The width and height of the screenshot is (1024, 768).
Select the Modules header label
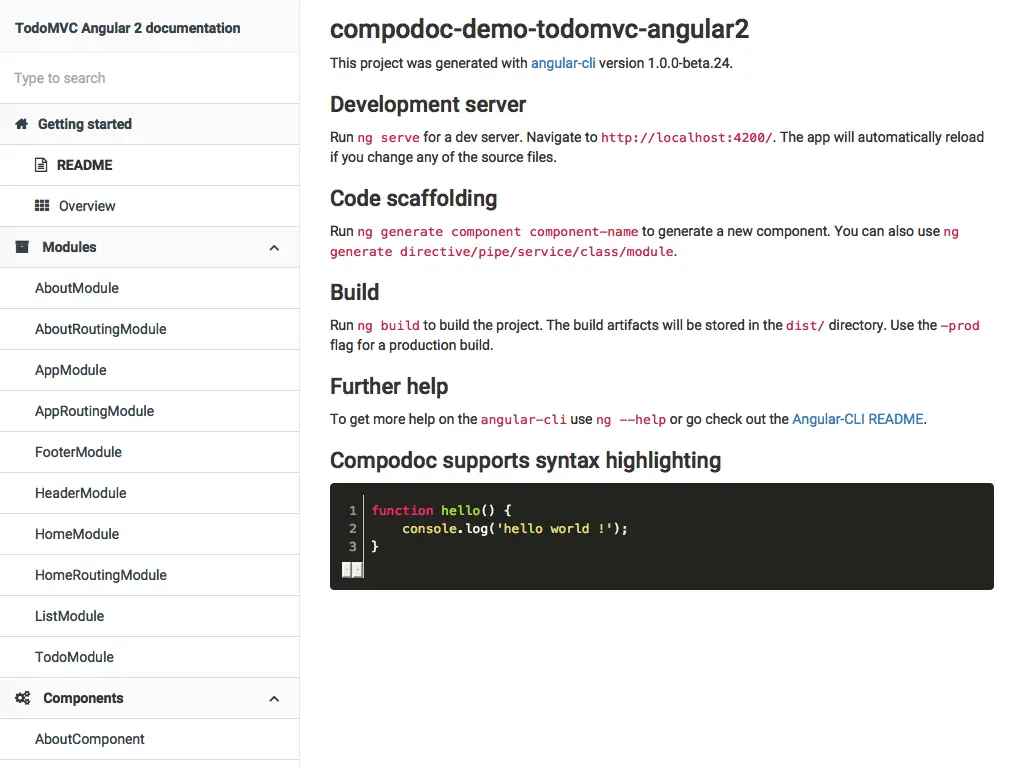click(x=69, y=247)
